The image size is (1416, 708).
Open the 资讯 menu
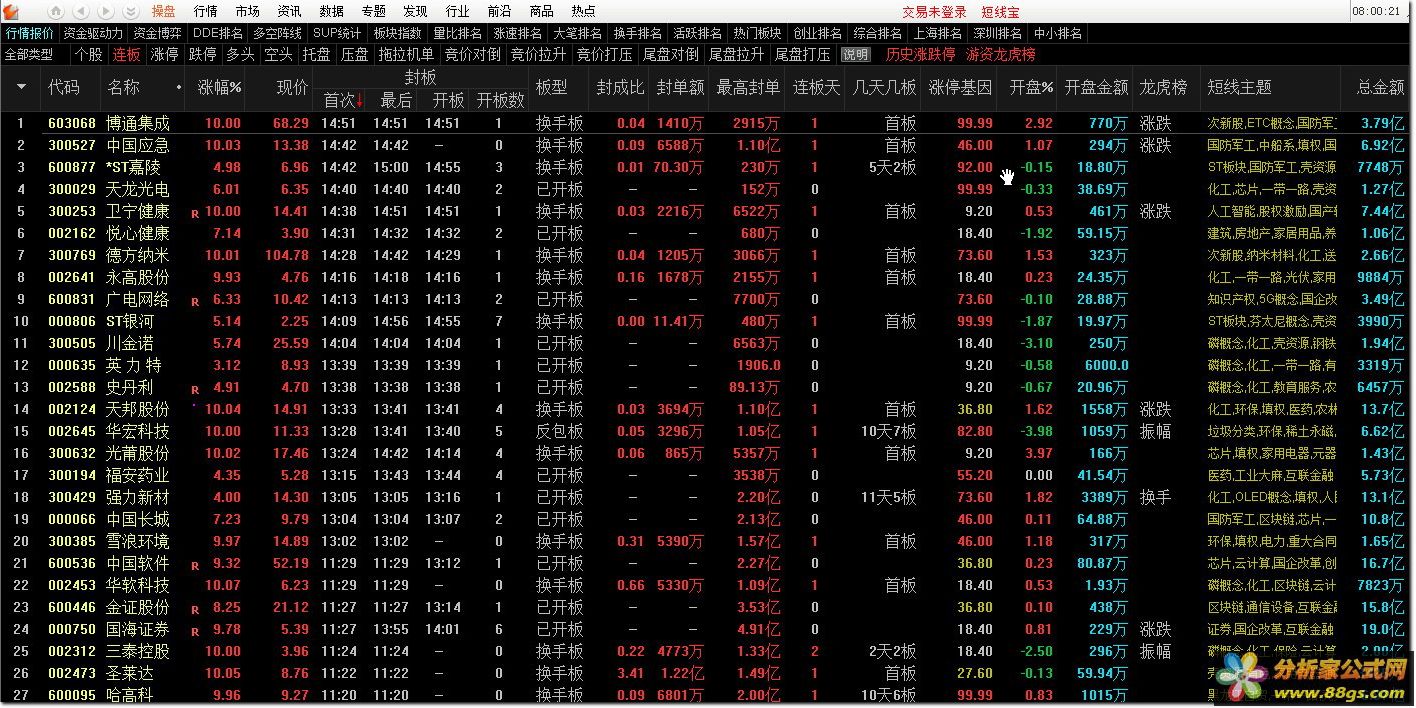[x=290, y=11]
